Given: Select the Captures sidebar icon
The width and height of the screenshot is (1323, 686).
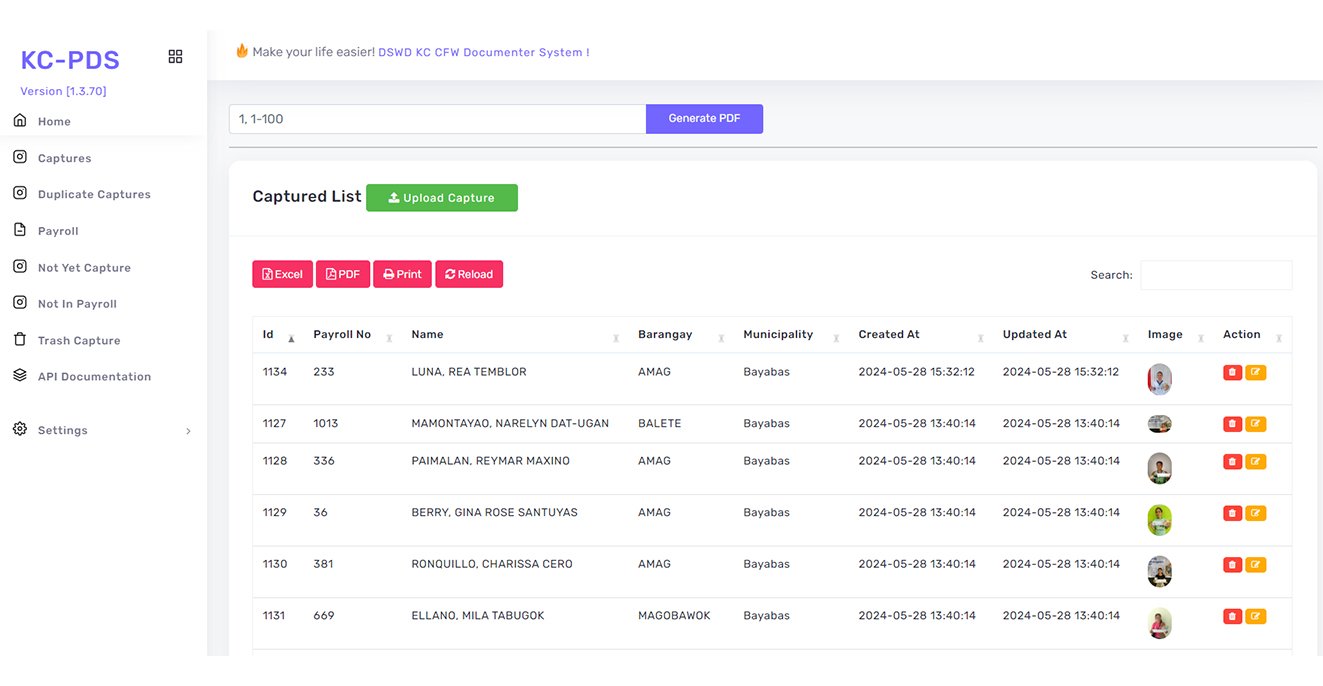Looking at the screenshot, I should 18,157.
